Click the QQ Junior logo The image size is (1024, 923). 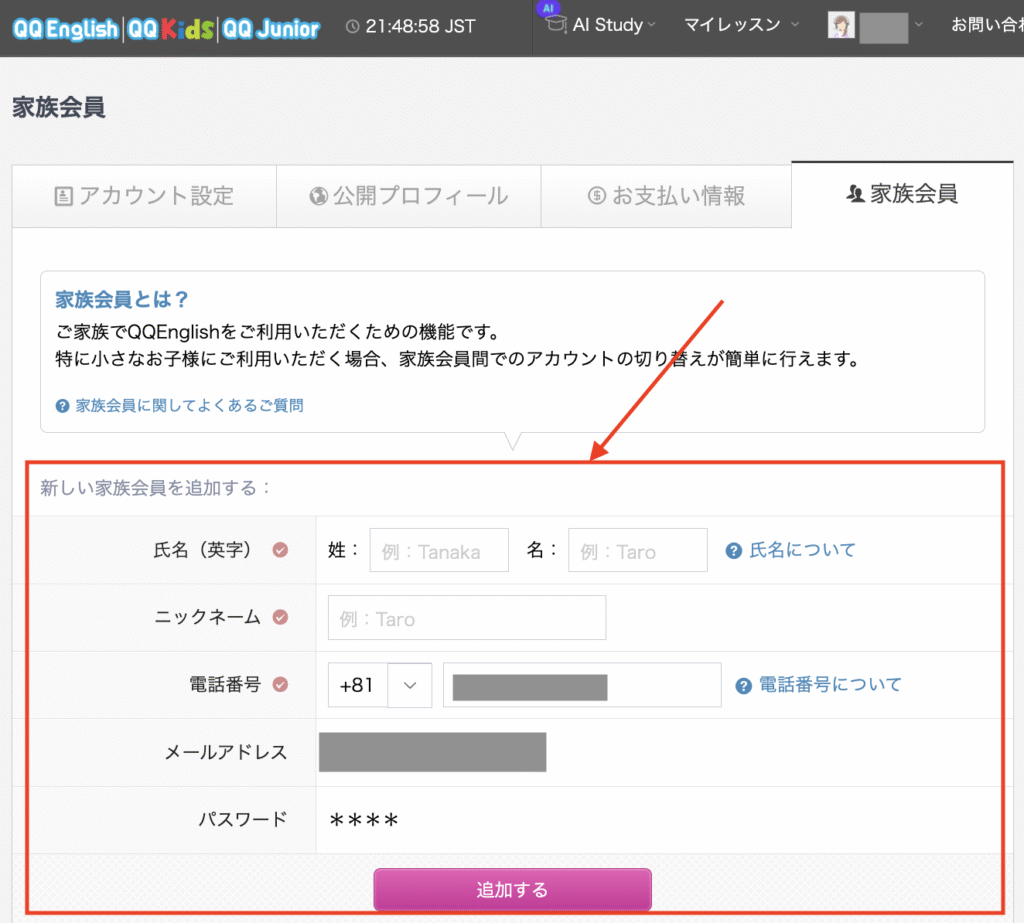click(x=271, y=28)
